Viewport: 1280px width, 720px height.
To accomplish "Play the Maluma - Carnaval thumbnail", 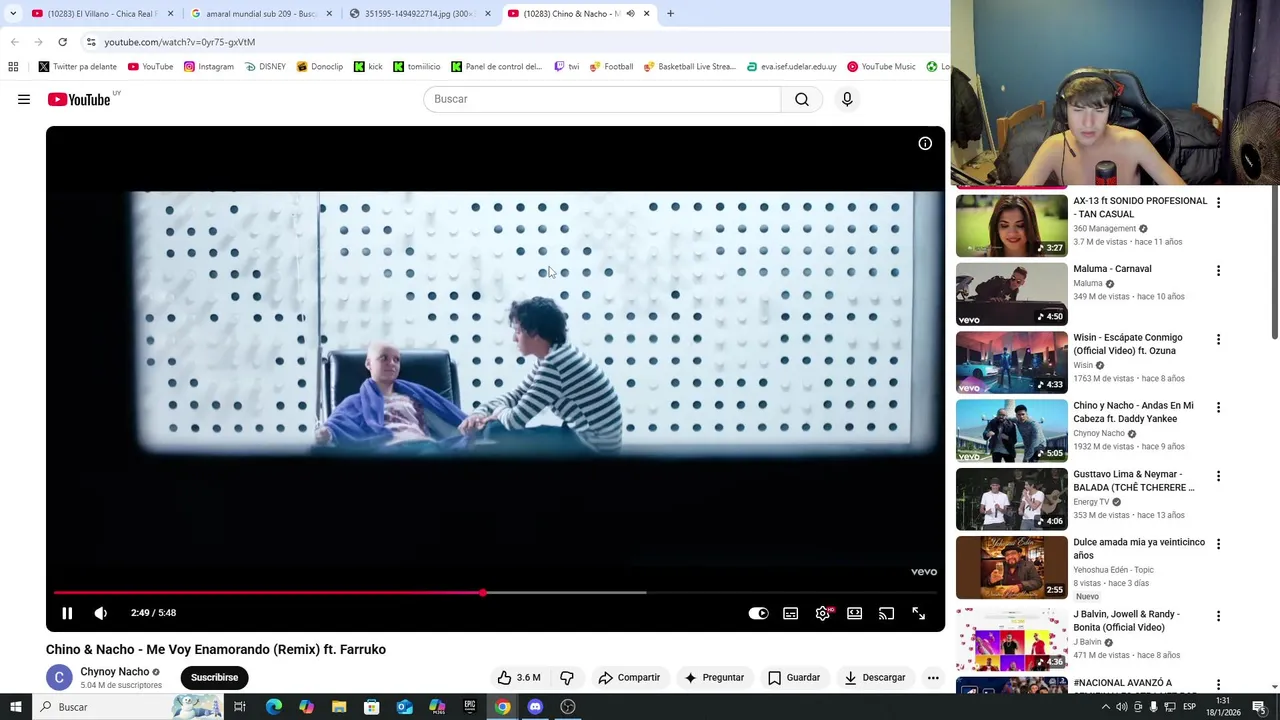I will pyautogui.click(x=1011, y=294).
